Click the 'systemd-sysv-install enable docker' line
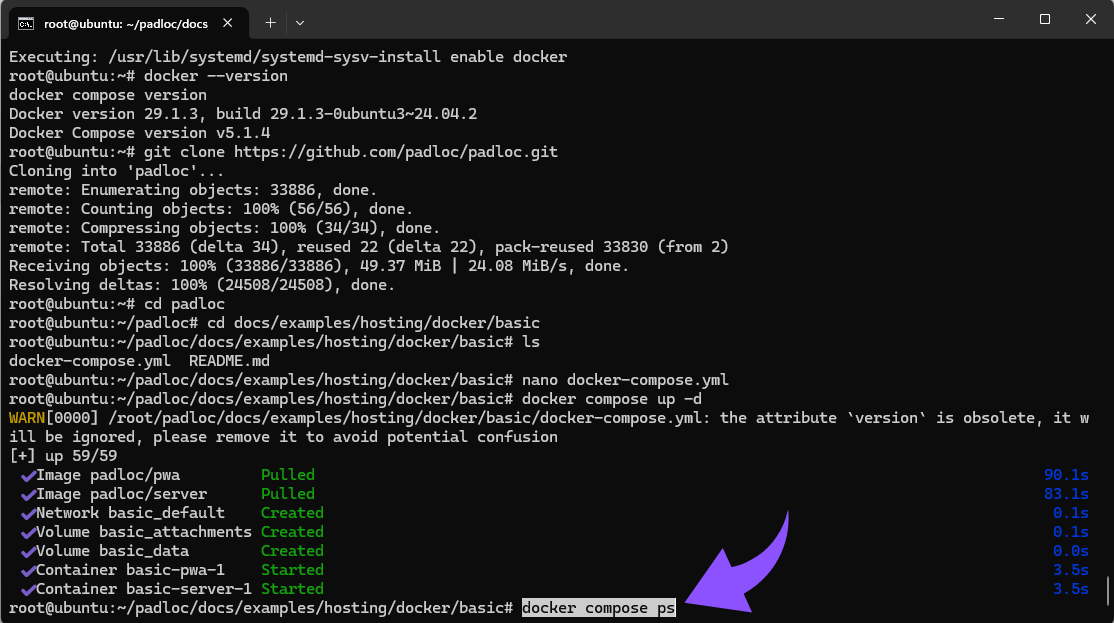This screenshot has width=1114, height=623. click(288, 57)
